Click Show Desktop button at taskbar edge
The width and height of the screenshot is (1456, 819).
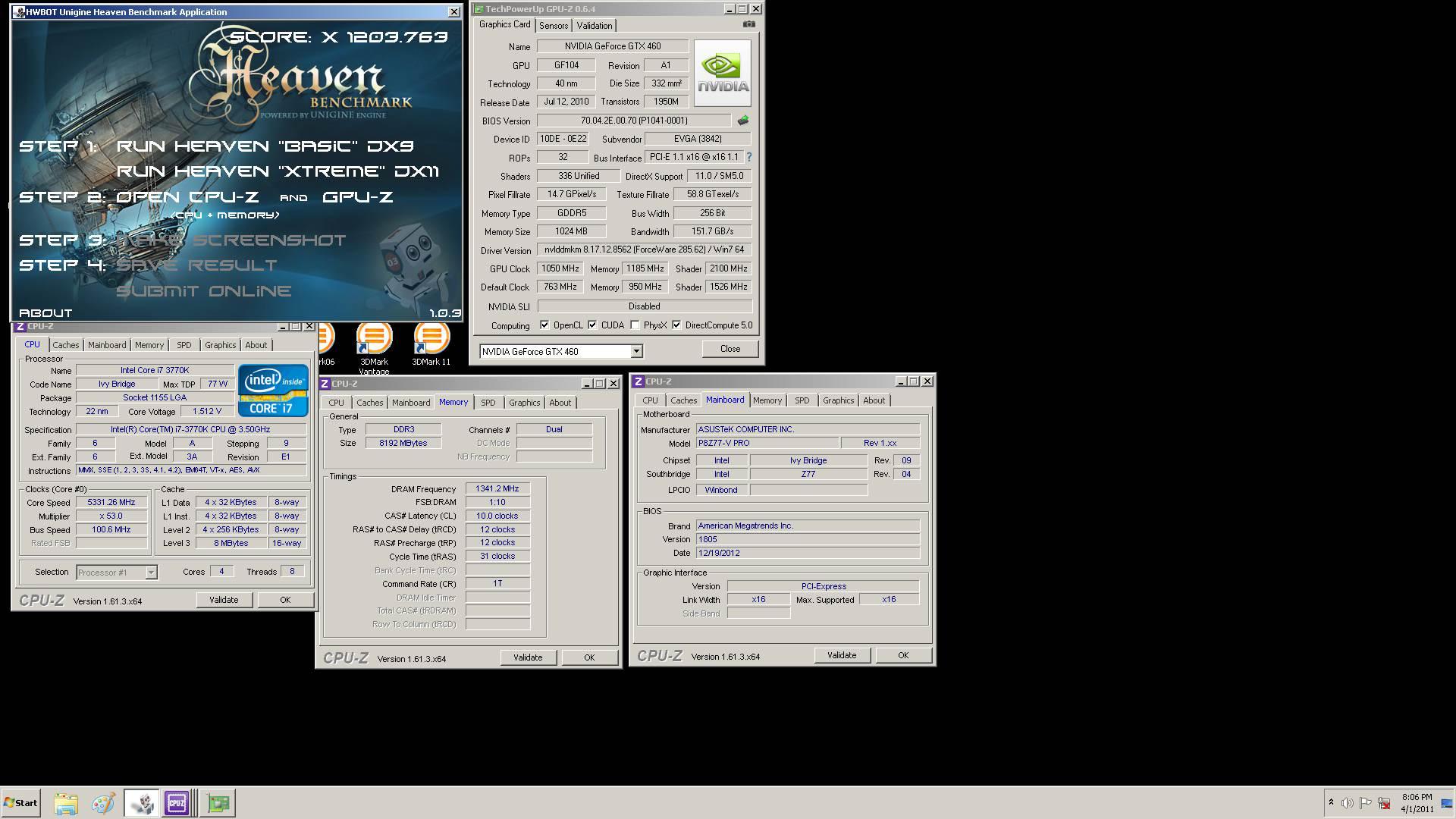(1447, 803)
